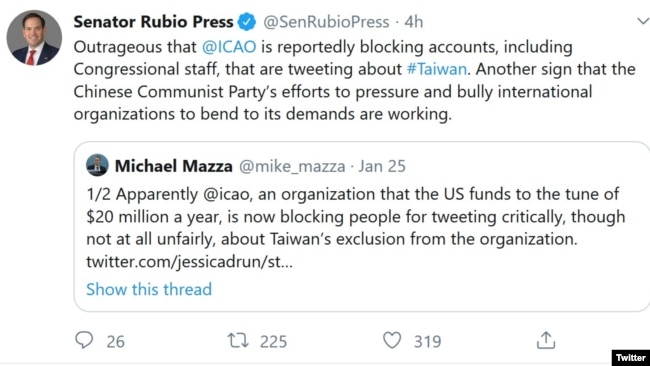
Task: Click the 4h timestamp
Action: [413, 22]
